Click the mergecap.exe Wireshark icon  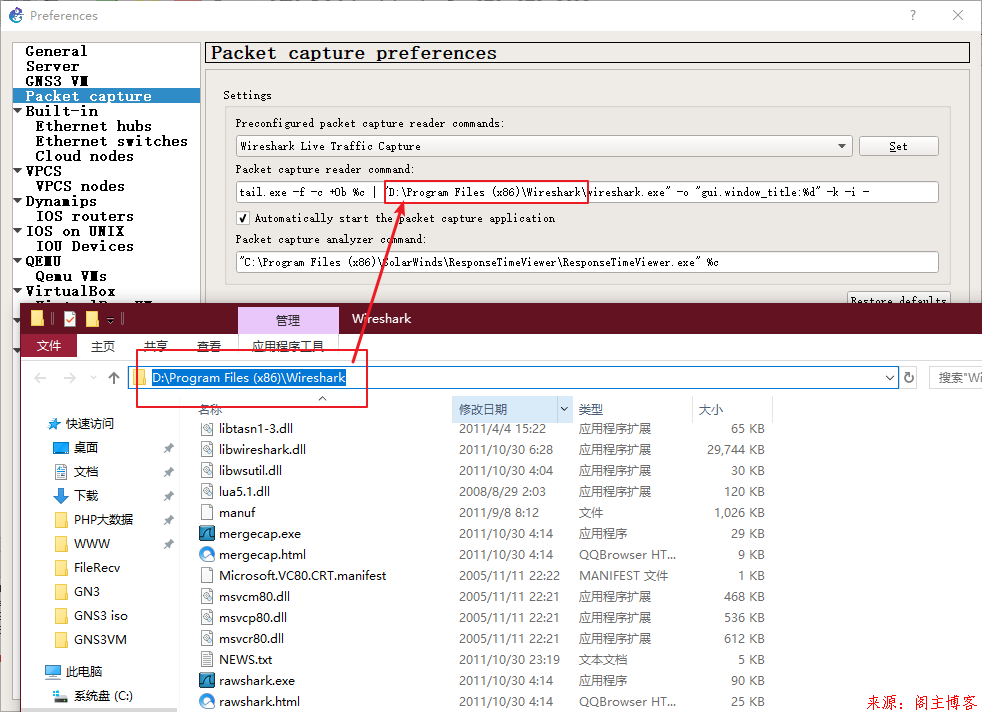(x=207, y=534)
